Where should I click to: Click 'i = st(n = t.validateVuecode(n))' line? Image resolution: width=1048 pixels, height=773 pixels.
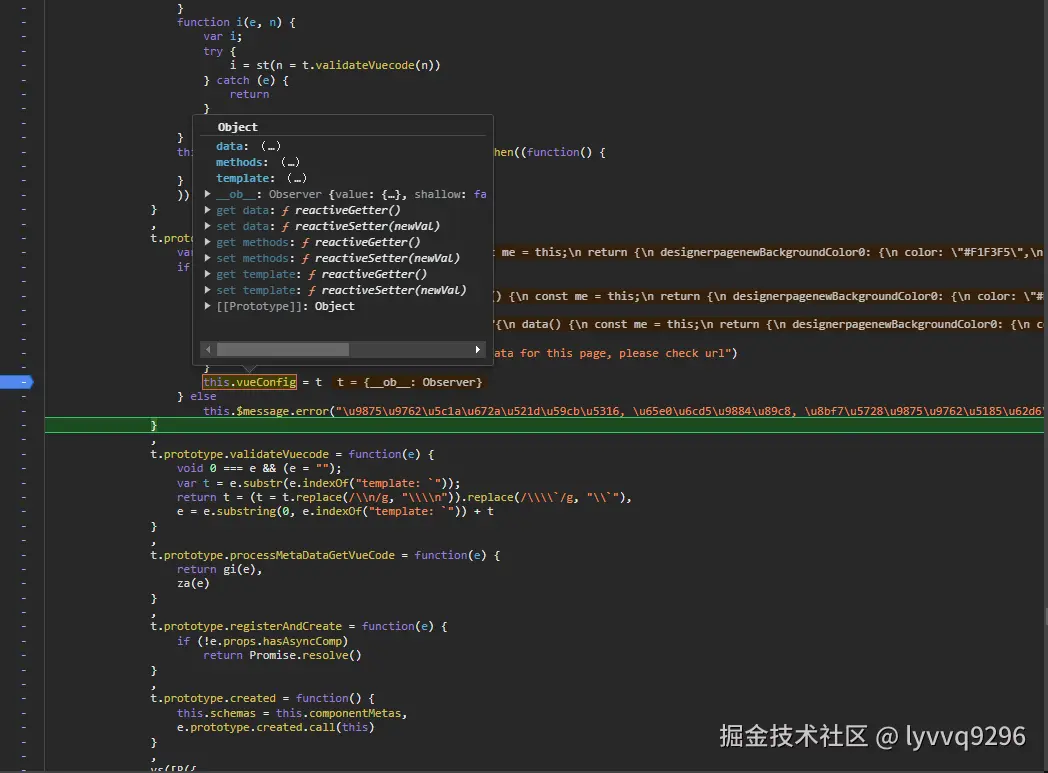[335, 65]
